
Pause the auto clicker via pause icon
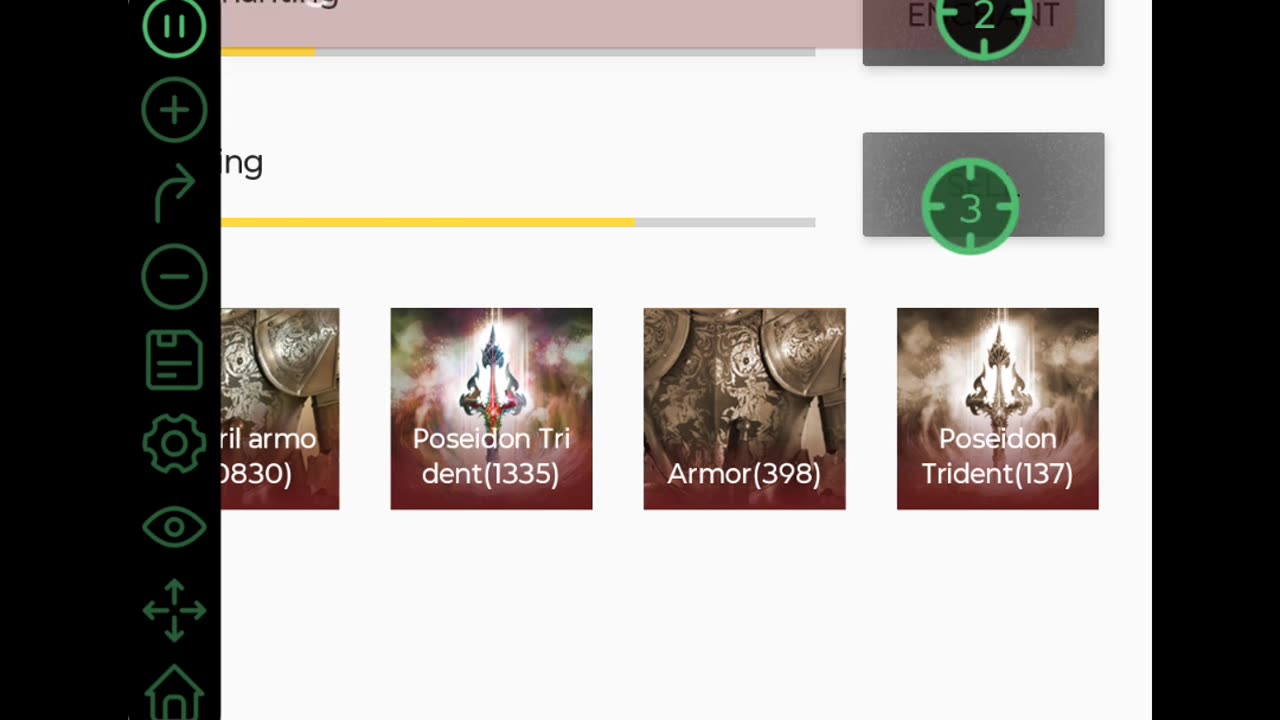(x=174, y=27)
